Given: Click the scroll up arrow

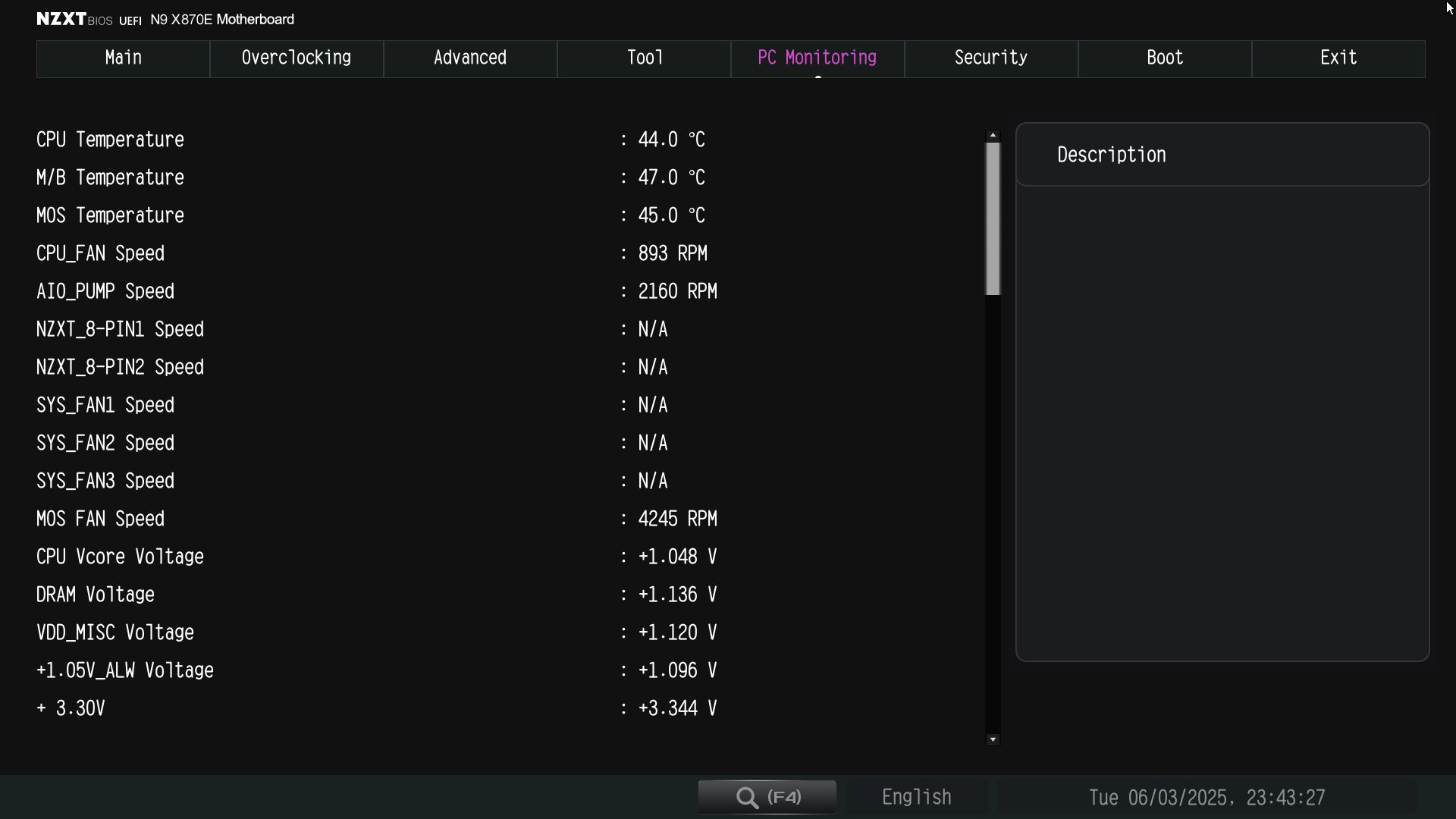Looking at the screenshot, I should coord(993,136).
